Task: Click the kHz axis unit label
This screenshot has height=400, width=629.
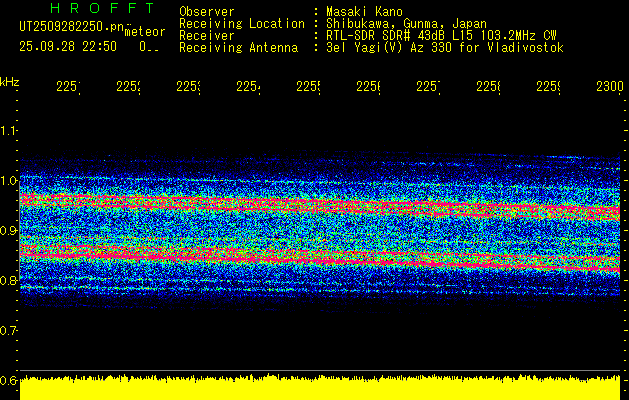Action: [9, 82]
